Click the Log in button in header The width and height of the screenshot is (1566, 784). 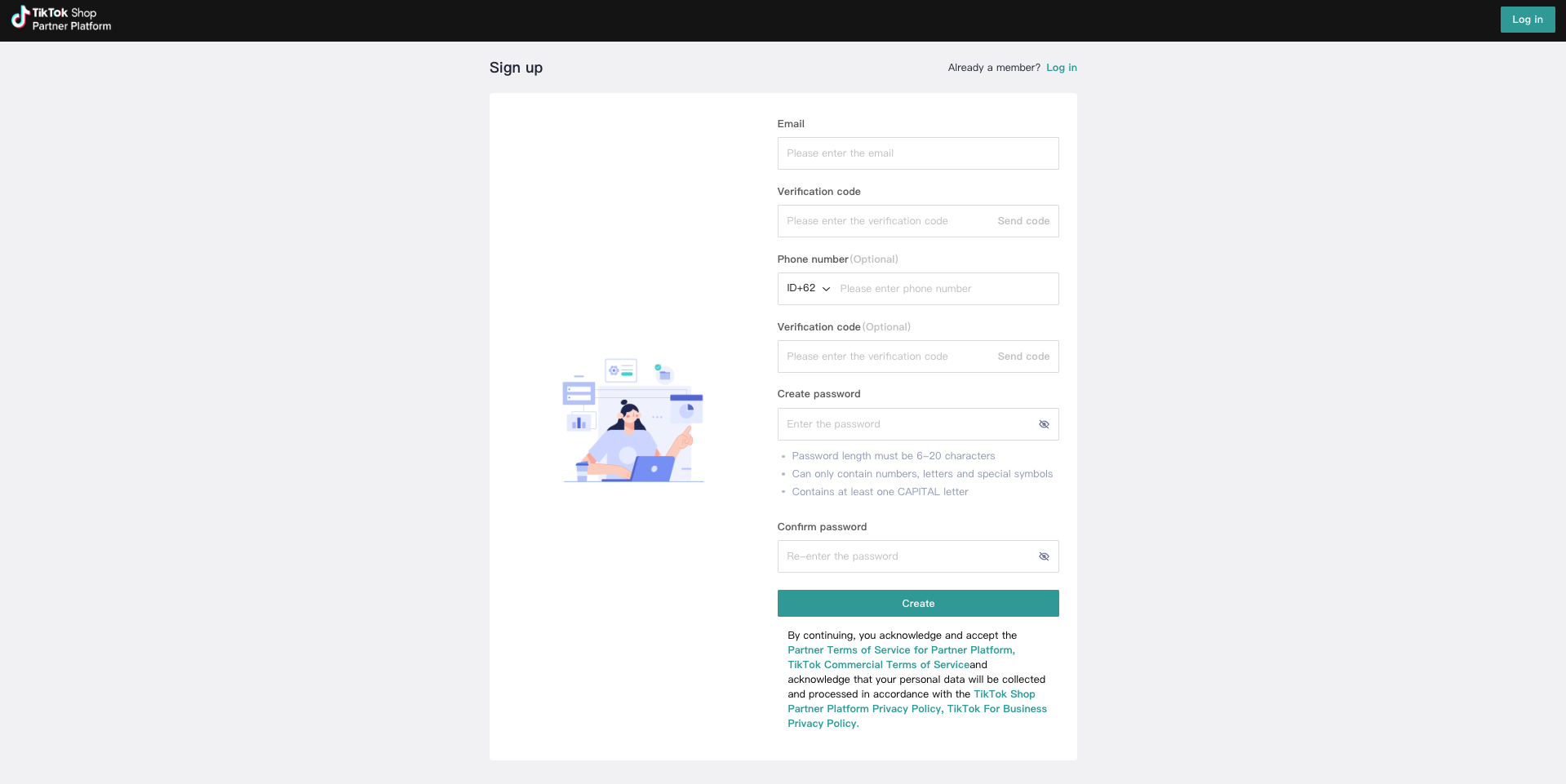(1528, 20)
